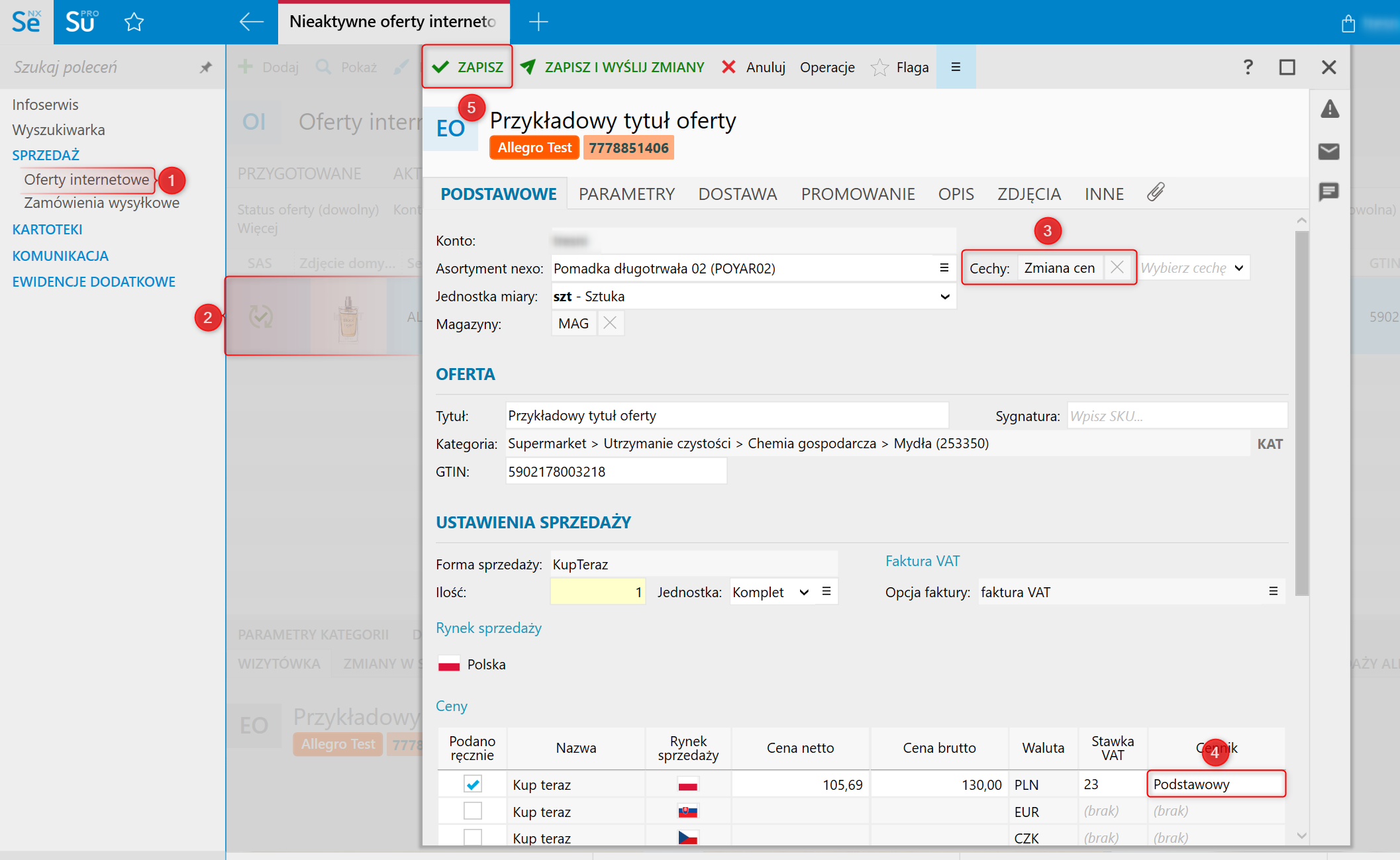Click the question mark help icon
1400x860 pixels.
pos(1248,67)
